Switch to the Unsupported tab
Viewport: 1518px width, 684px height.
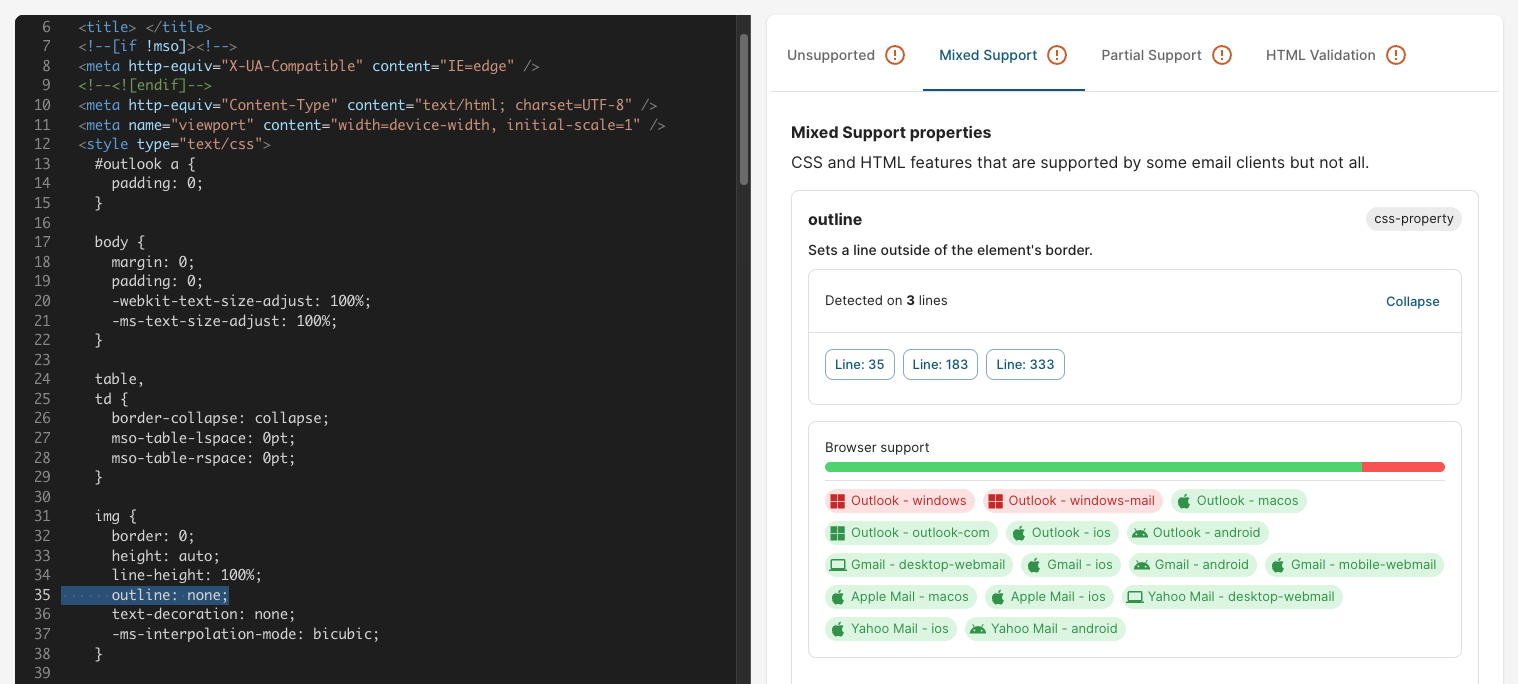coord(846,55)
